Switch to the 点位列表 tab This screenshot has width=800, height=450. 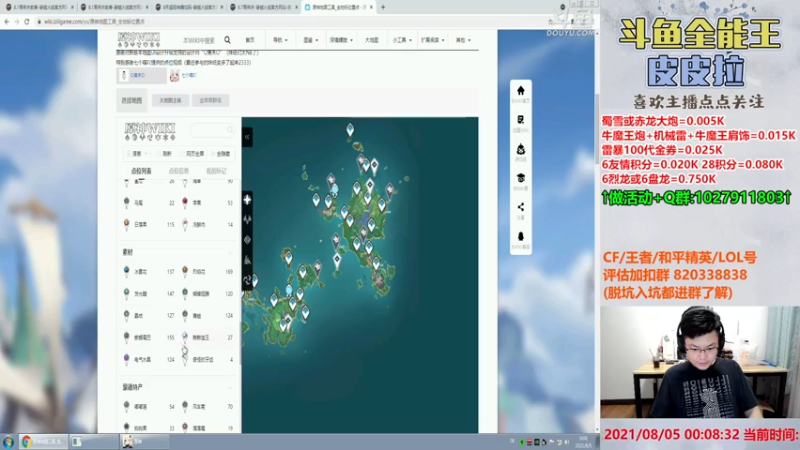tap(141, 171)
